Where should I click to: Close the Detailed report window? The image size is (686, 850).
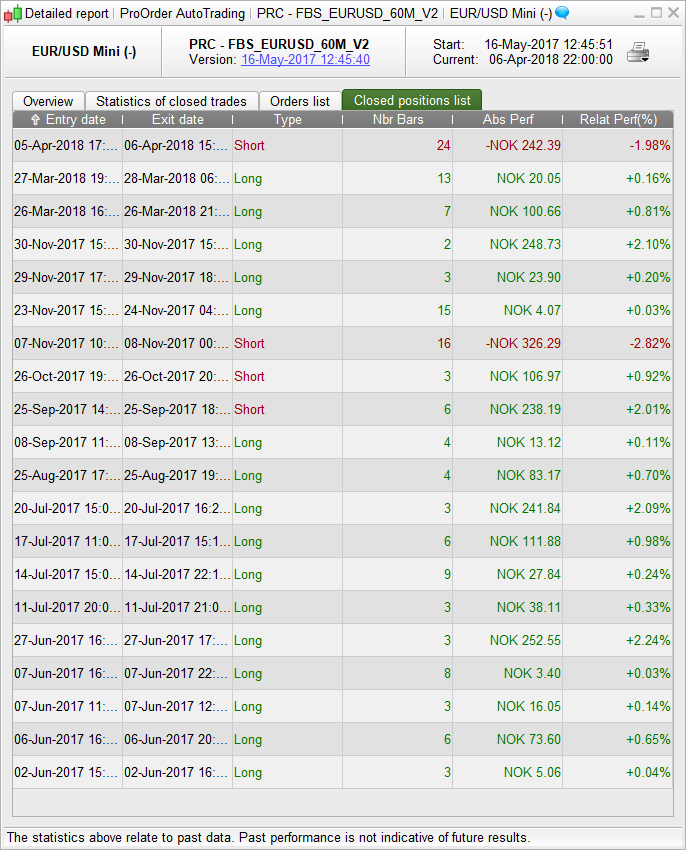tap(673, 13)
